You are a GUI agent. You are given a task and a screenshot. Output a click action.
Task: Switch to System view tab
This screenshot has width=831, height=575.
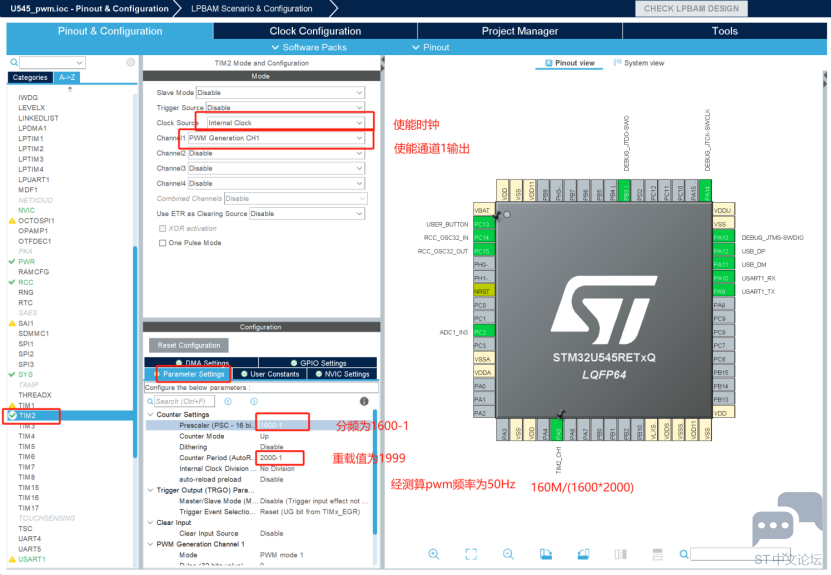[x=639, y=63]
